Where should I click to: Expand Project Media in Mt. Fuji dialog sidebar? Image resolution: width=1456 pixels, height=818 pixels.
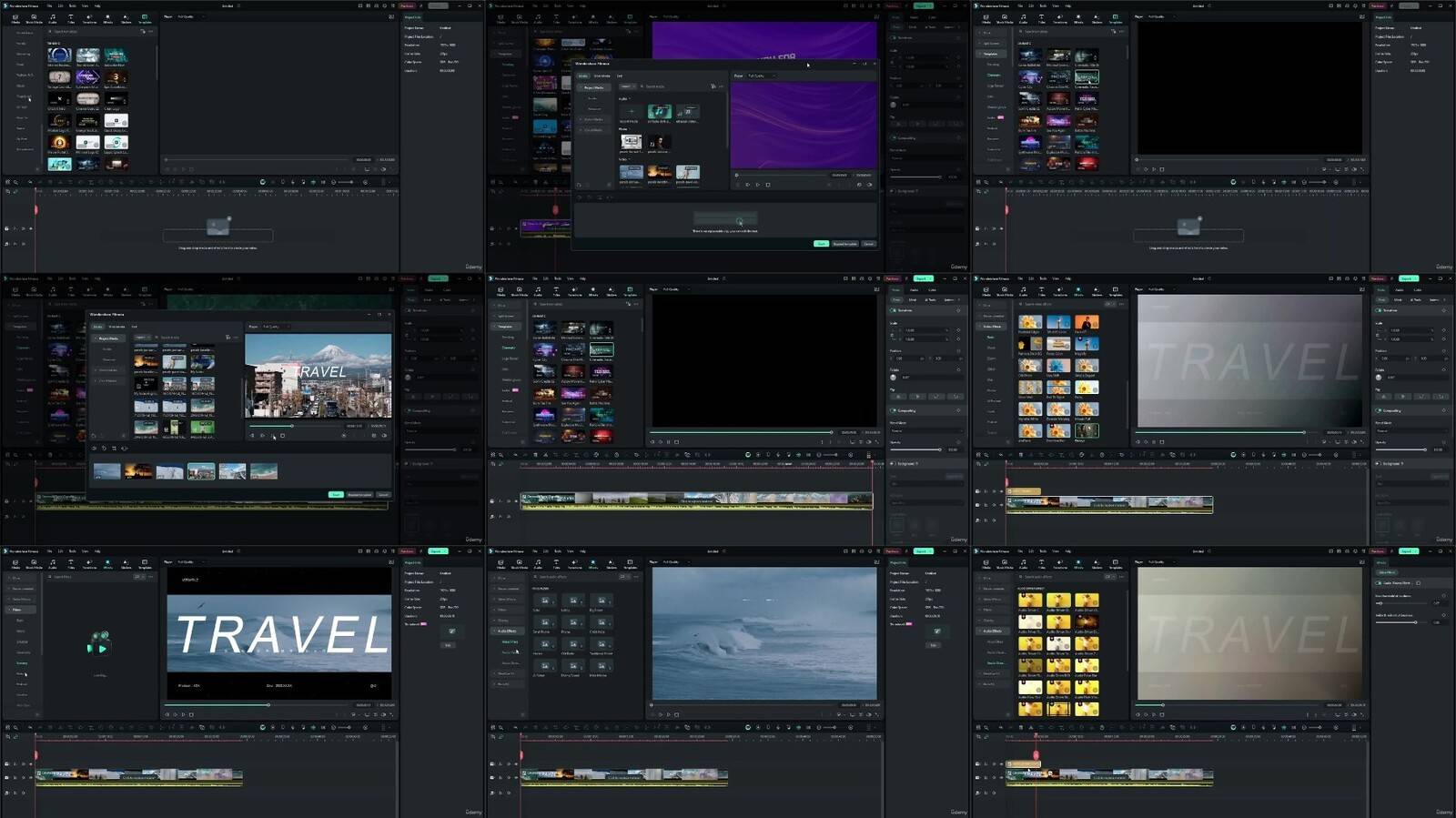coord(107,338)
